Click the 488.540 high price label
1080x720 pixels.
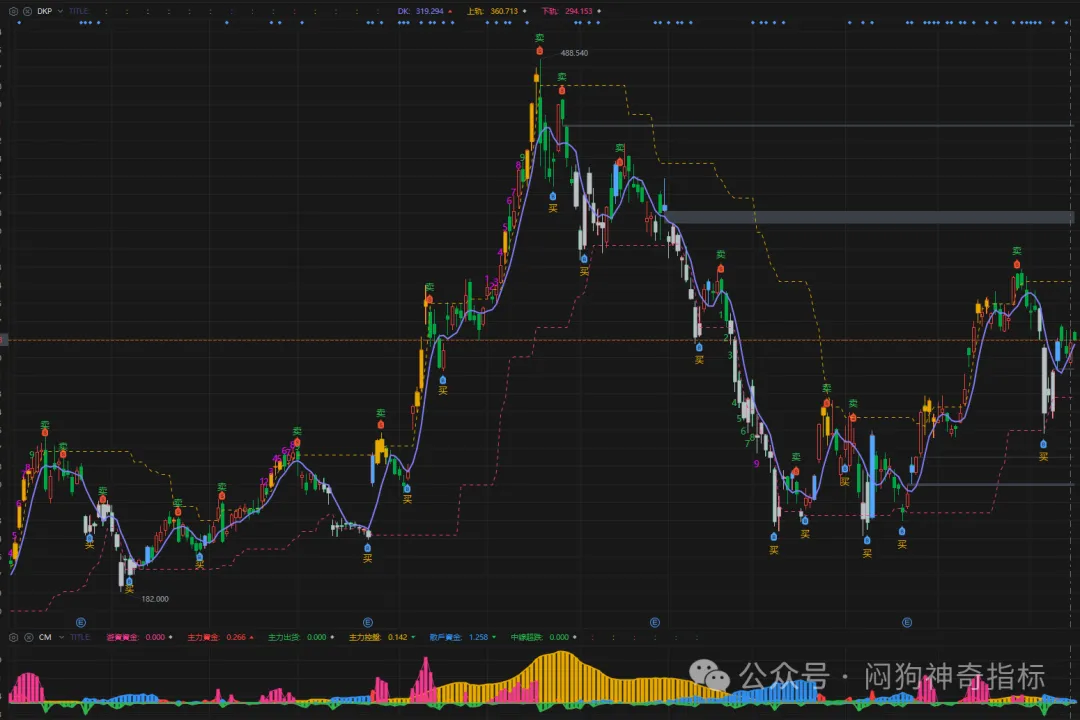574,53
